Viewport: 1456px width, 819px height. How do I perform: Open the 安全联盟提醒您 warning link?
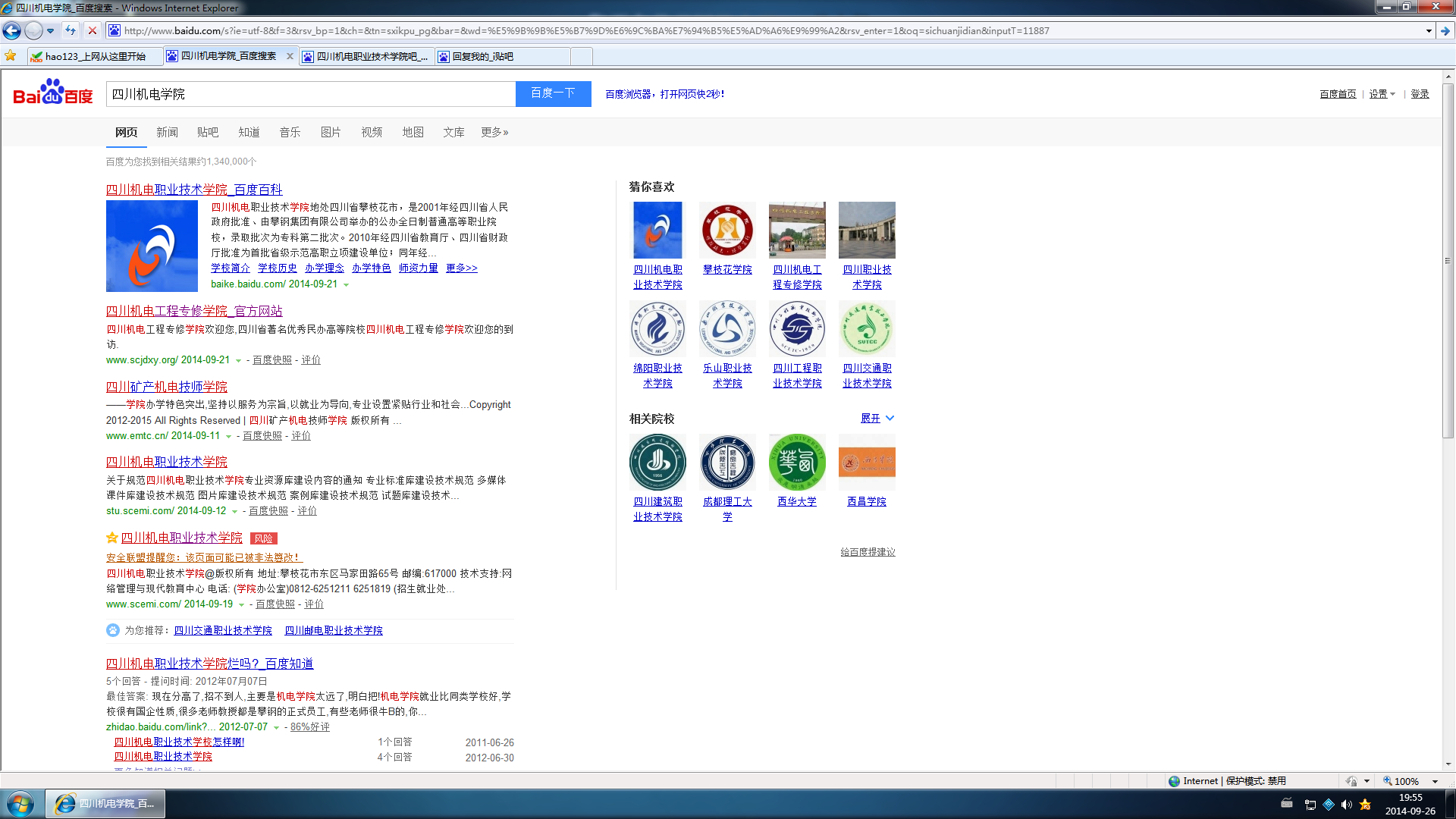pyautogui.click(x=204, y=557)
